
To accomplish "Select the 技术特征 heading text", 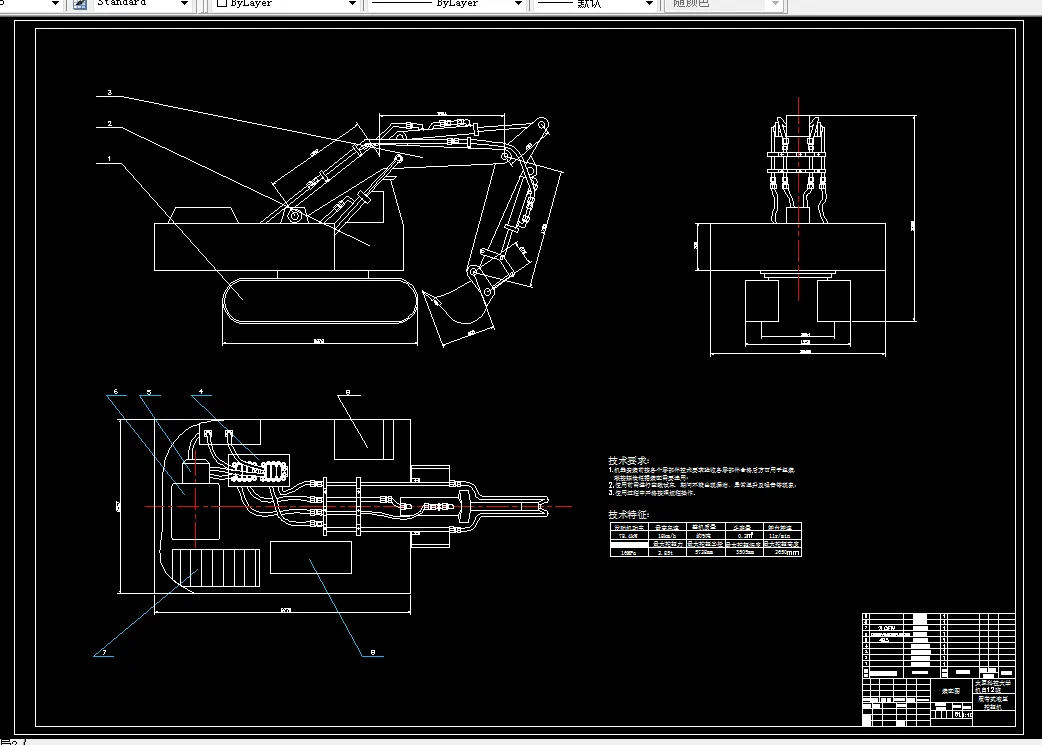I will click(x=628, y=514).
